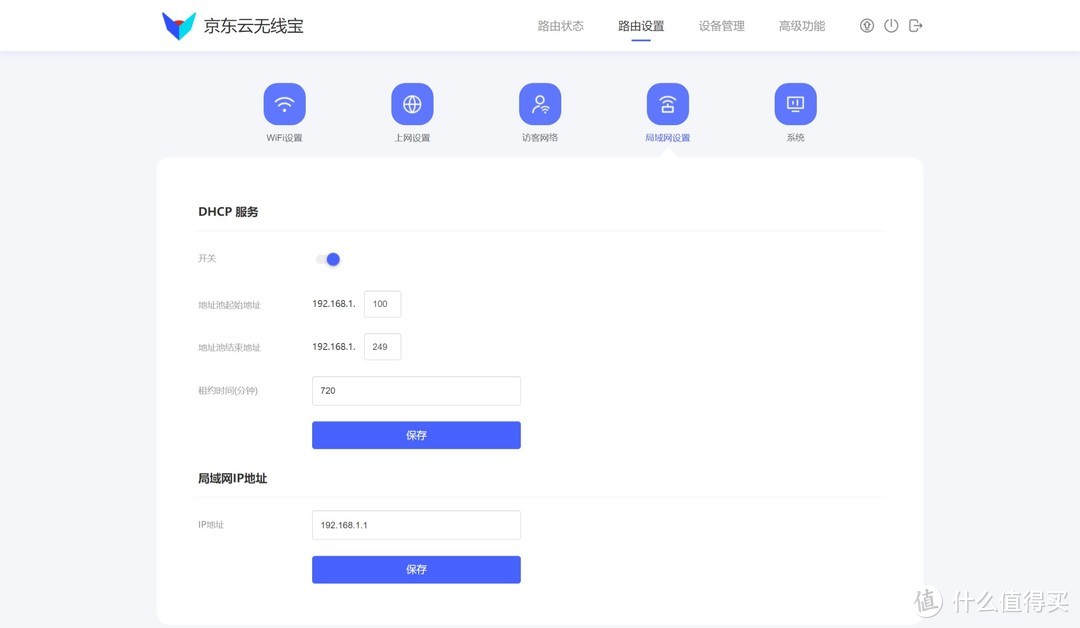Click the 保存 button under DHCP settings
Image resolution: width=1080 pixels, height=628 pixels.
tap(415, 435)
